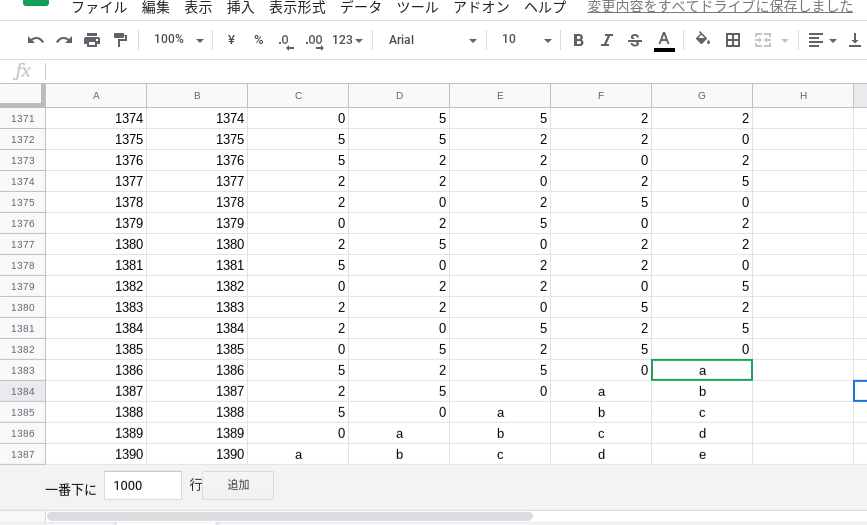This screenshot has height=525, width=867.
Task: Open the horizontal align dropdown
Action: click(822, 40)
